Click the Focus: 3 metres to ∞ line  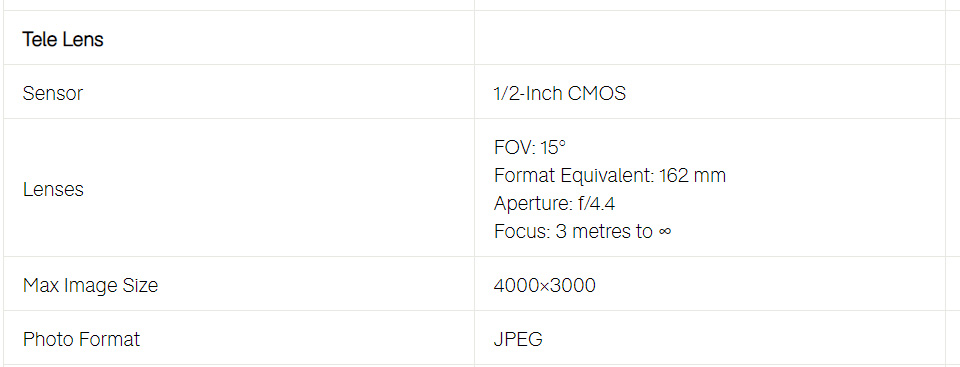[x=582, y=232]
